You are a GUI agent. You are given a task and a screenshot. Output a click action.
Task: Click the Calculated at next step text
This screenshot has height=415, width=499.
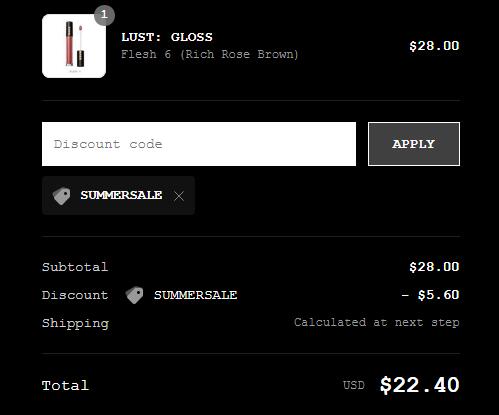coord(377,322)
